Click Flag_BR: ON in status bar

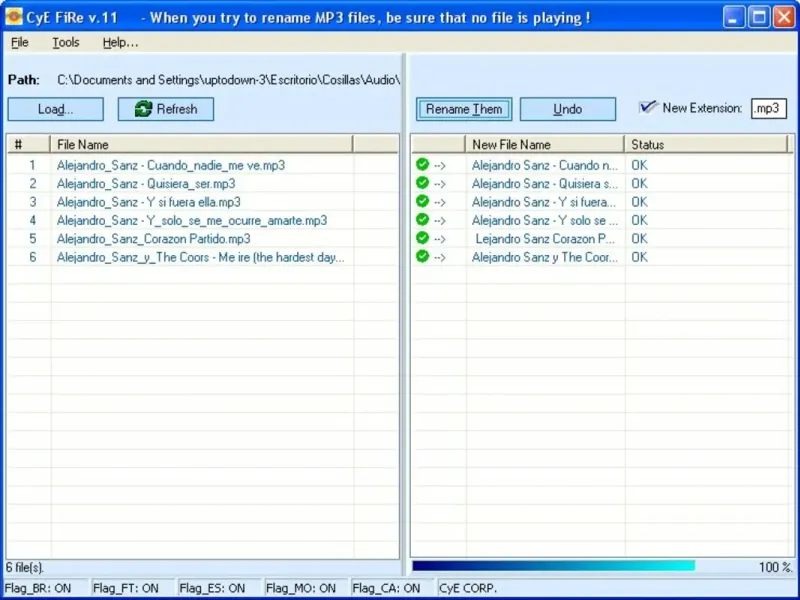tap(38, 588)
